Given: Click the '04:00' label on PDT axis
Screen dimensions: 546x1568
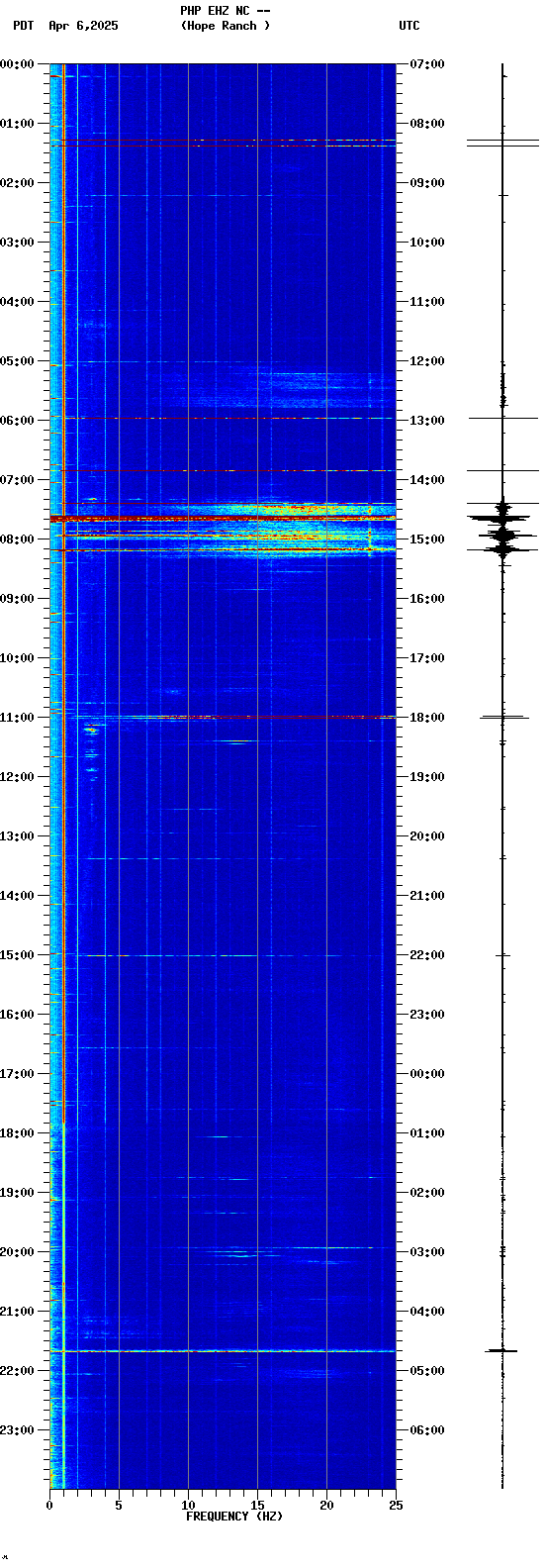Looking at the screenshot, I should [x=17, y=302].
